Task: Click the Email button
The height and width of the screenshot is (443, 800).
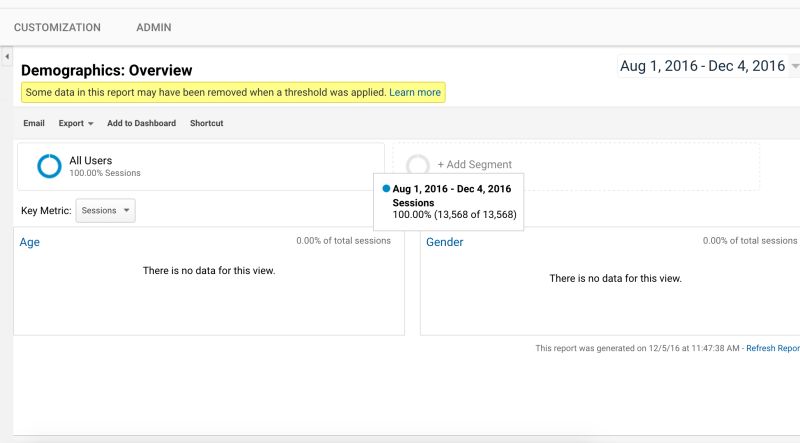Action: click(x=34, y=123)
